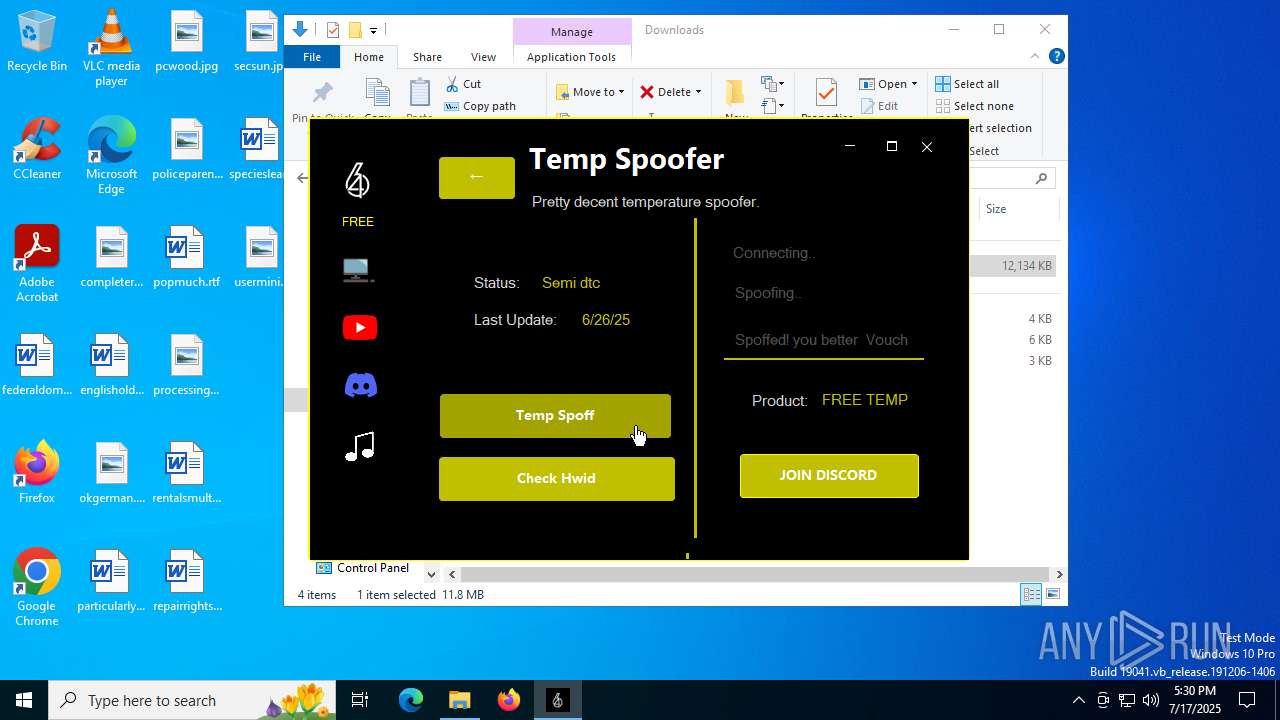Image resolution: width=1280 pixels, height=720 pixels.
Task: Collapse the Explorer ribbon with the chevron
Action: 1035,57
